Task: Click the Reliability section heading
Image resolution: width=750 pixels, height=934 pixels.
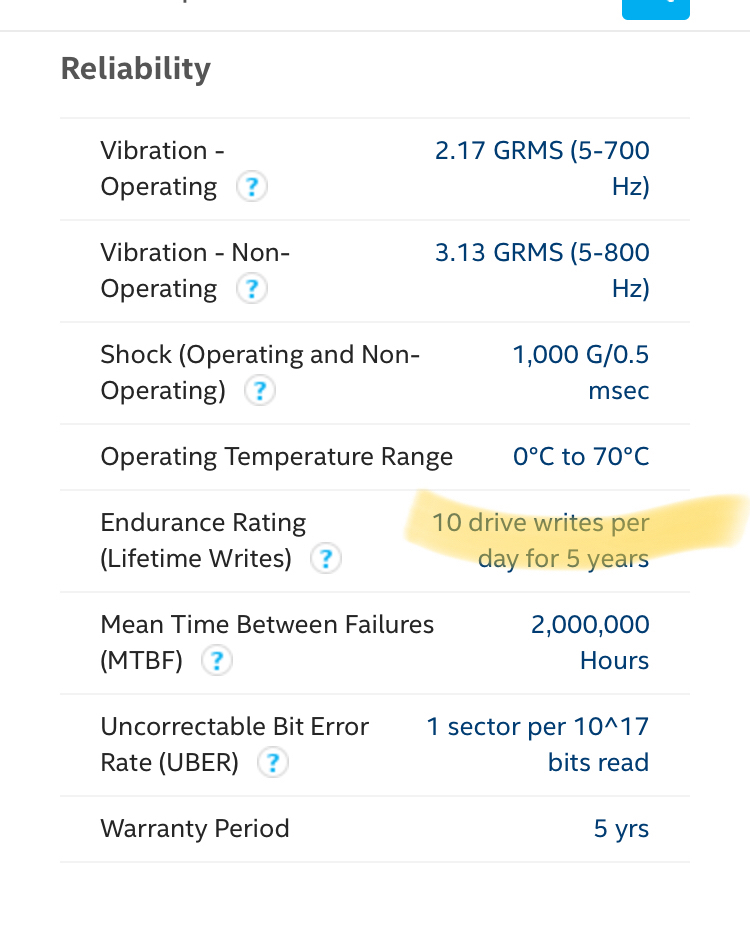Action: pos(136,69)
